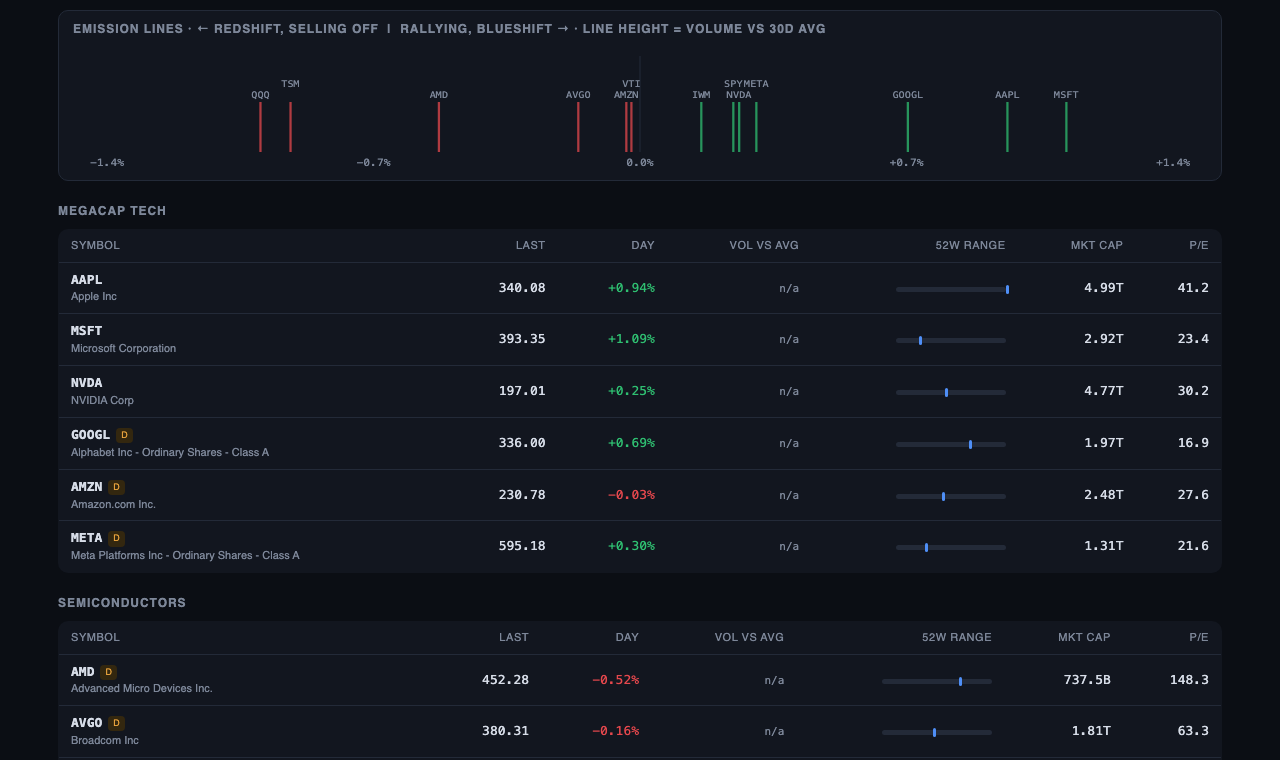Click MSFT 52-week range bar
1280x760 pixels.
951,340
